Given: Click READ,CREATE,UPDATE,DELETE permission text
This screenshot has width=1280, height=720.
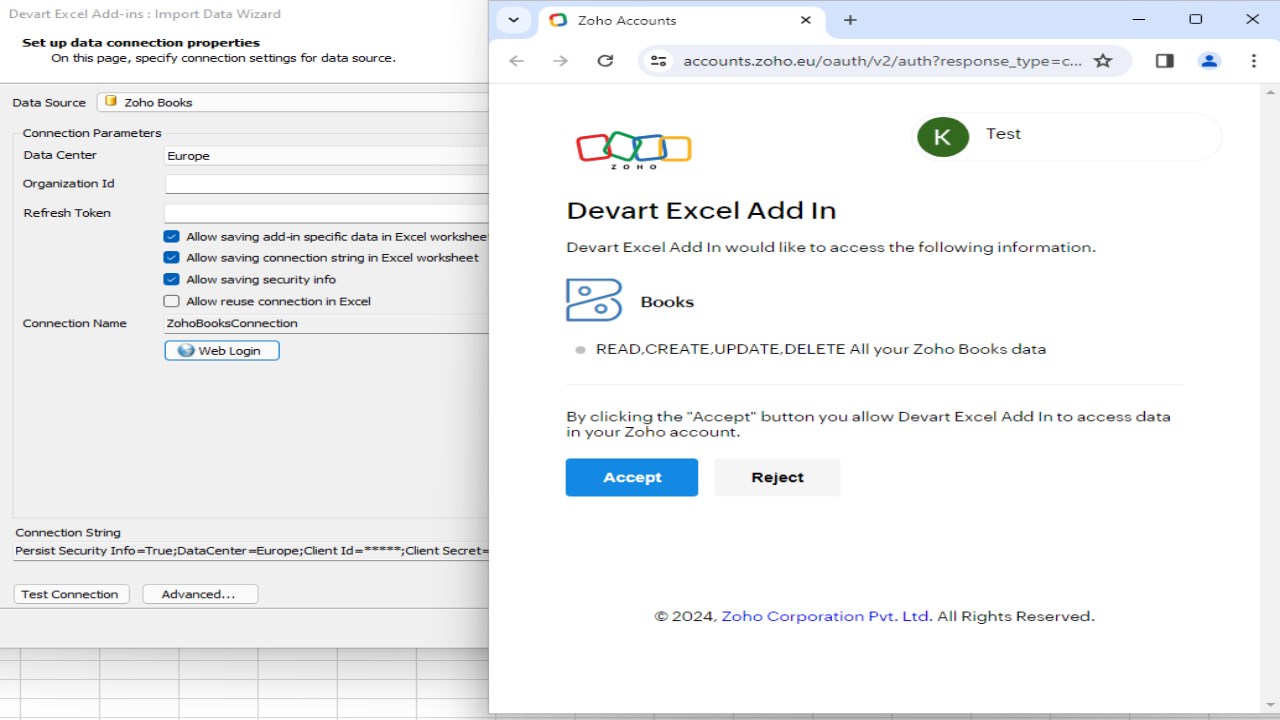Looking at the screenshot, I should (821, 349).
